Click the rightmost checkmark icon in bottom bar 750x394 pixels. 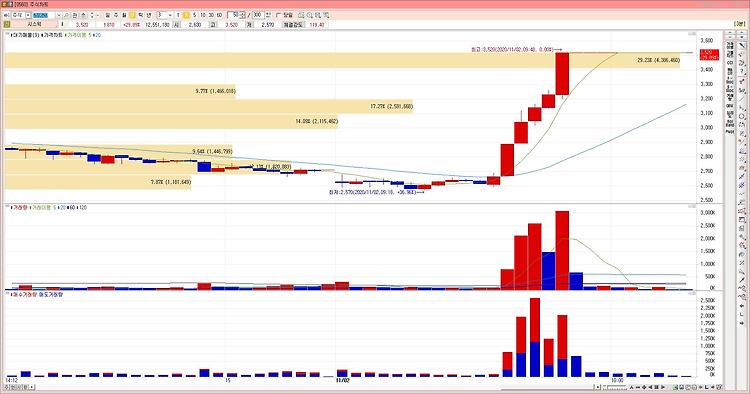719,387
